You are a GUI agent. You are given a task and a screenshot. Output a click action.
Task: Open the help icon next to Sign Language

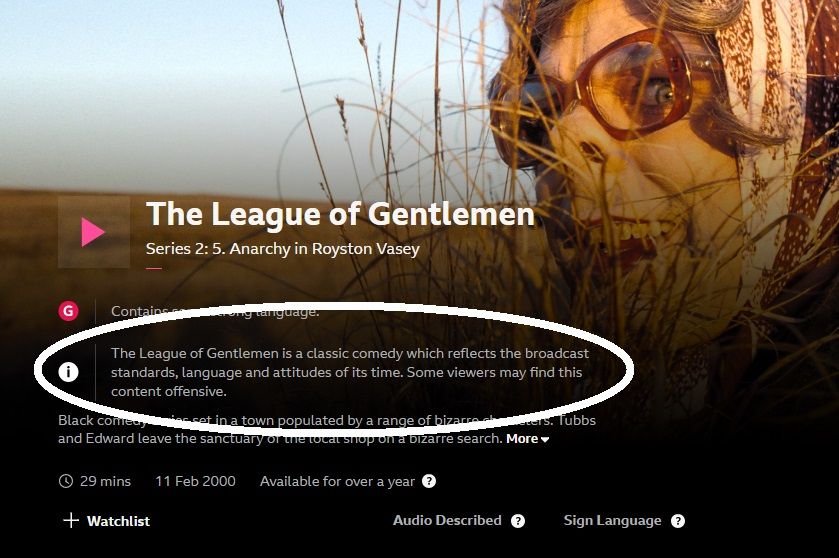click(677, 521)
